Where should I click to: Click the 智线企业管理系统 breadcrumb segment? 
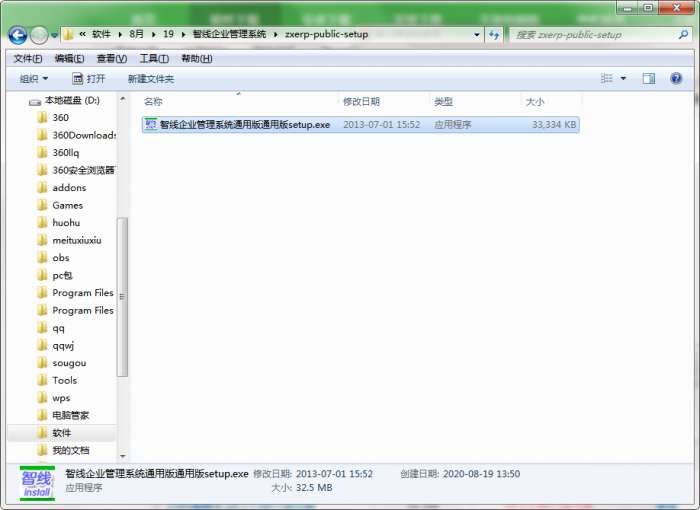click(x=229, y=34)
